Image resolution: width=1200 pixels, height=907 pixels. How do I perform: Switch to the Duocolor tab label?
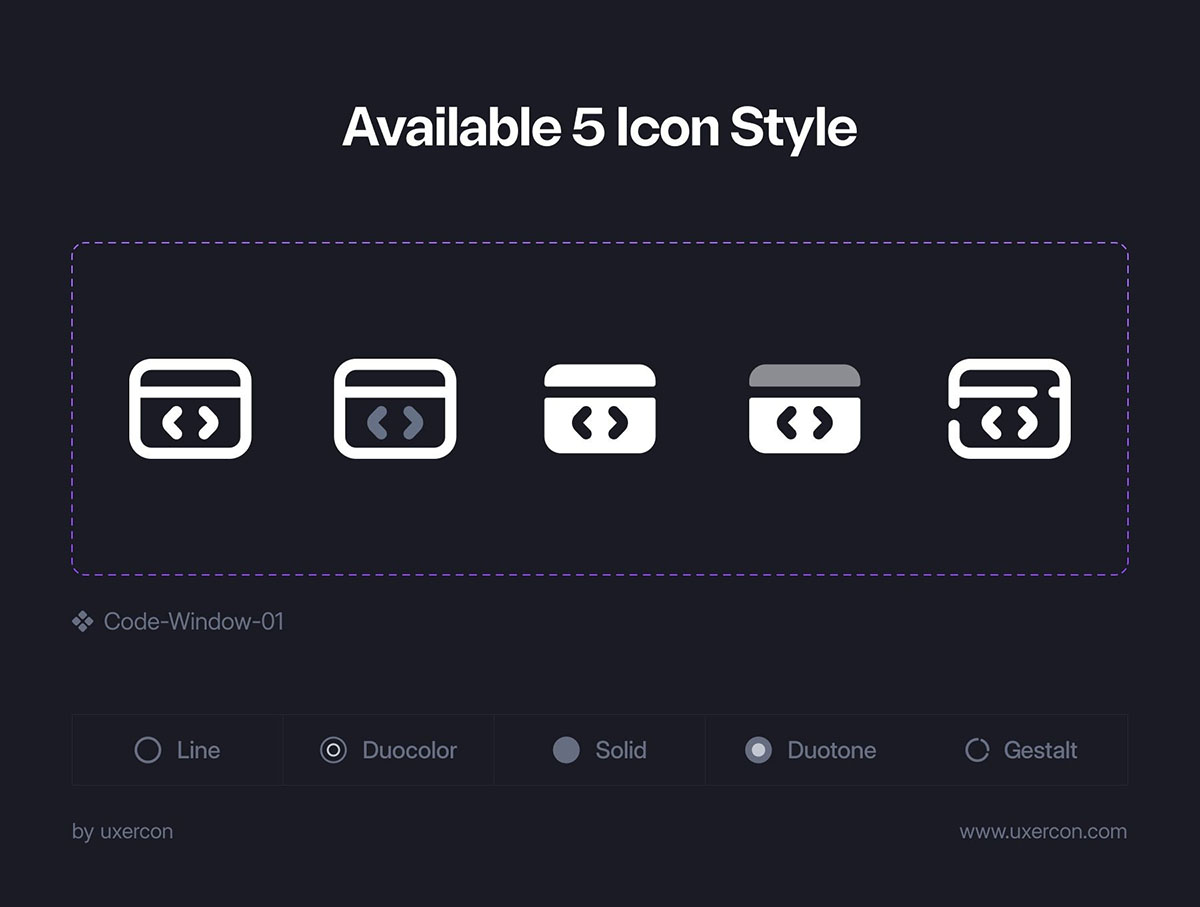410,750
